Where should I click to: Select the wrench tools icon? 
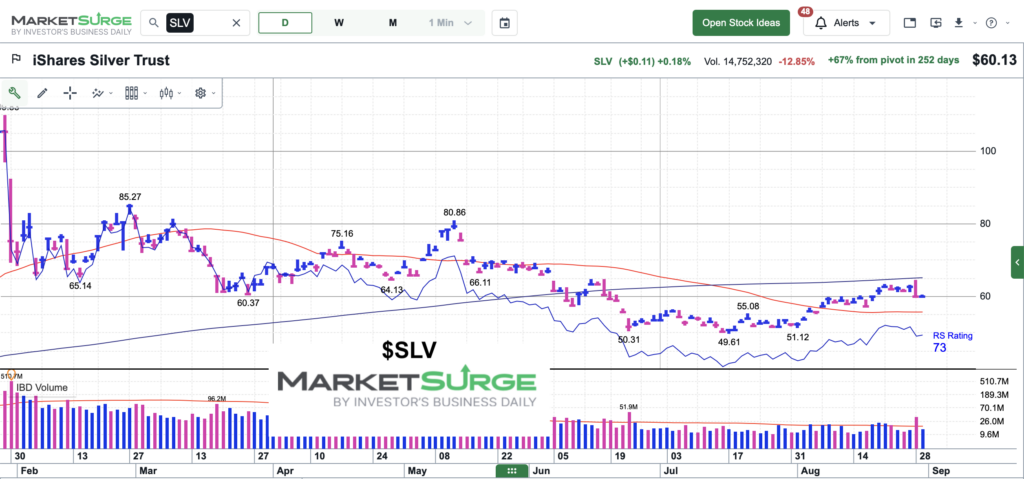[x=14, y=93]
